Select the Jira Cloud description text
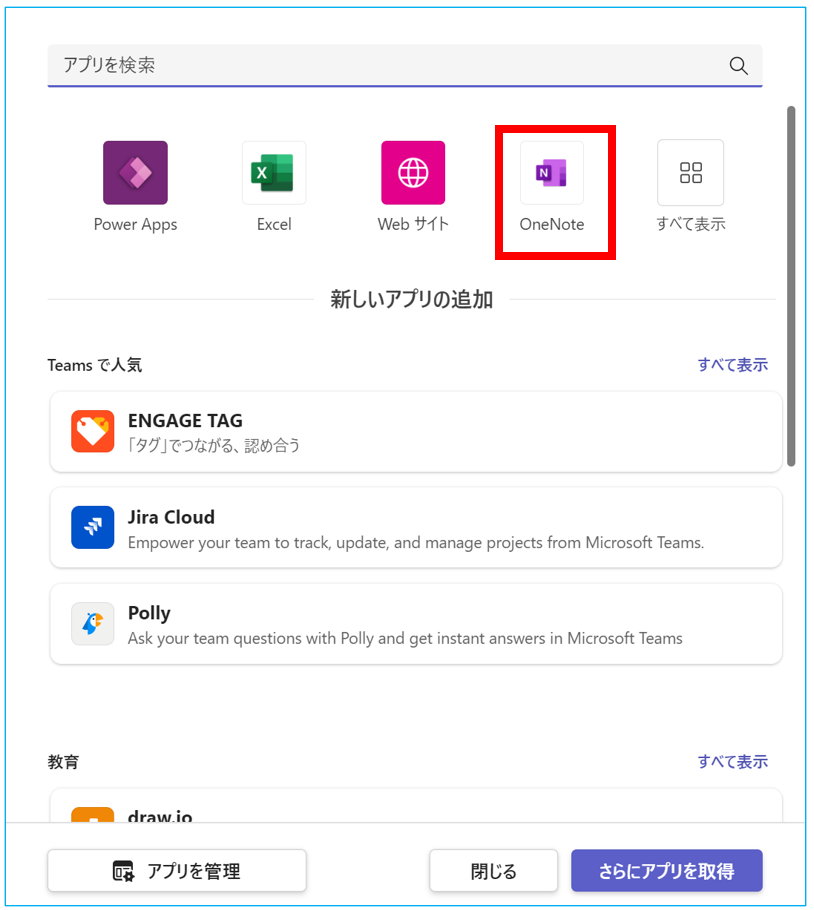The image size is (814, 910). [415, 543]
